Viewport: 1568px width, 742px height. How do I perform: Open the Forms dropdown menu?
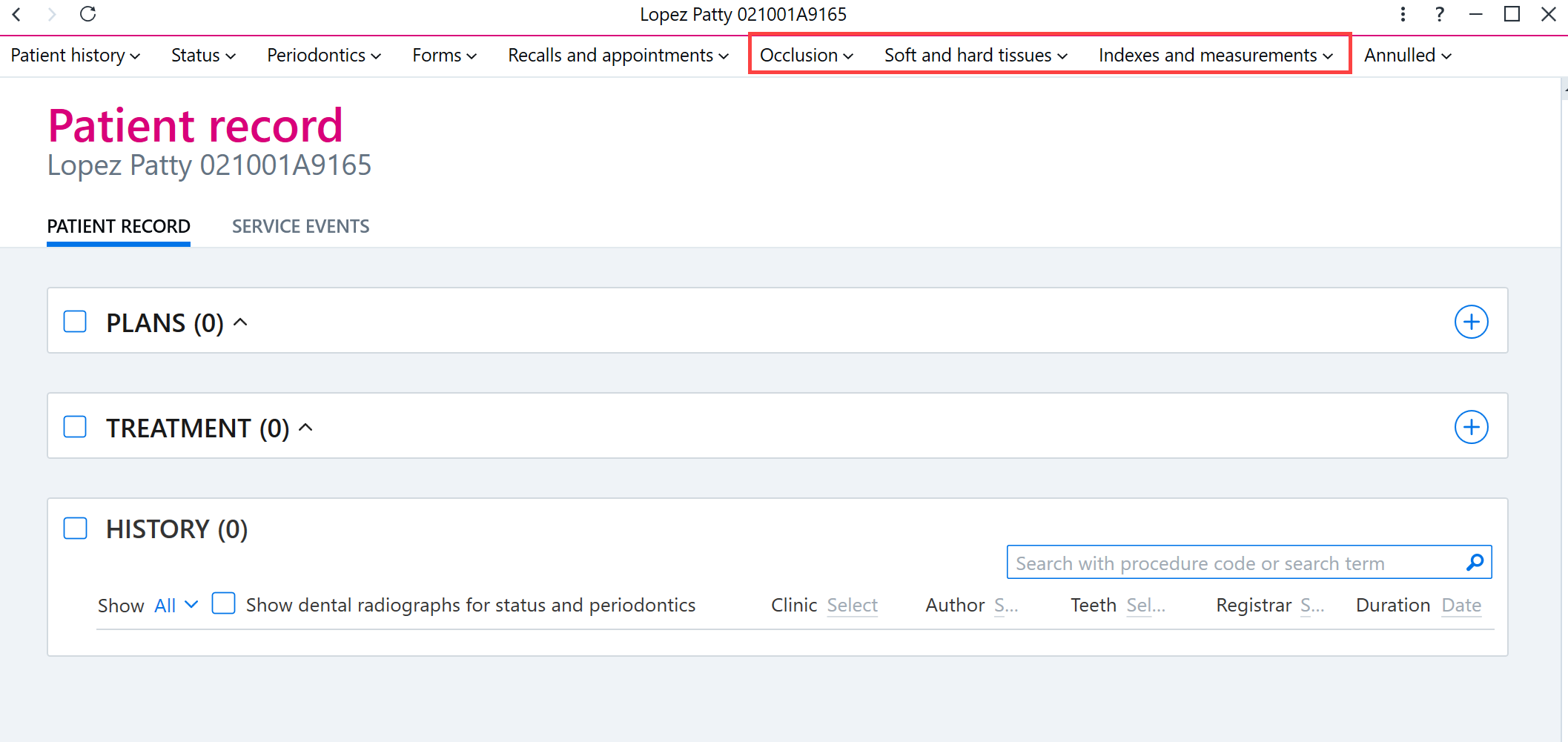(x=445, y=56)
